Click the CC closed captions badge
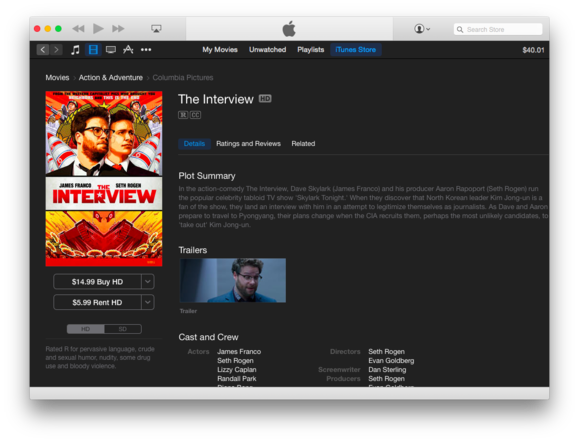Screen dimensions: 579x442 click(x=195, y=115)
